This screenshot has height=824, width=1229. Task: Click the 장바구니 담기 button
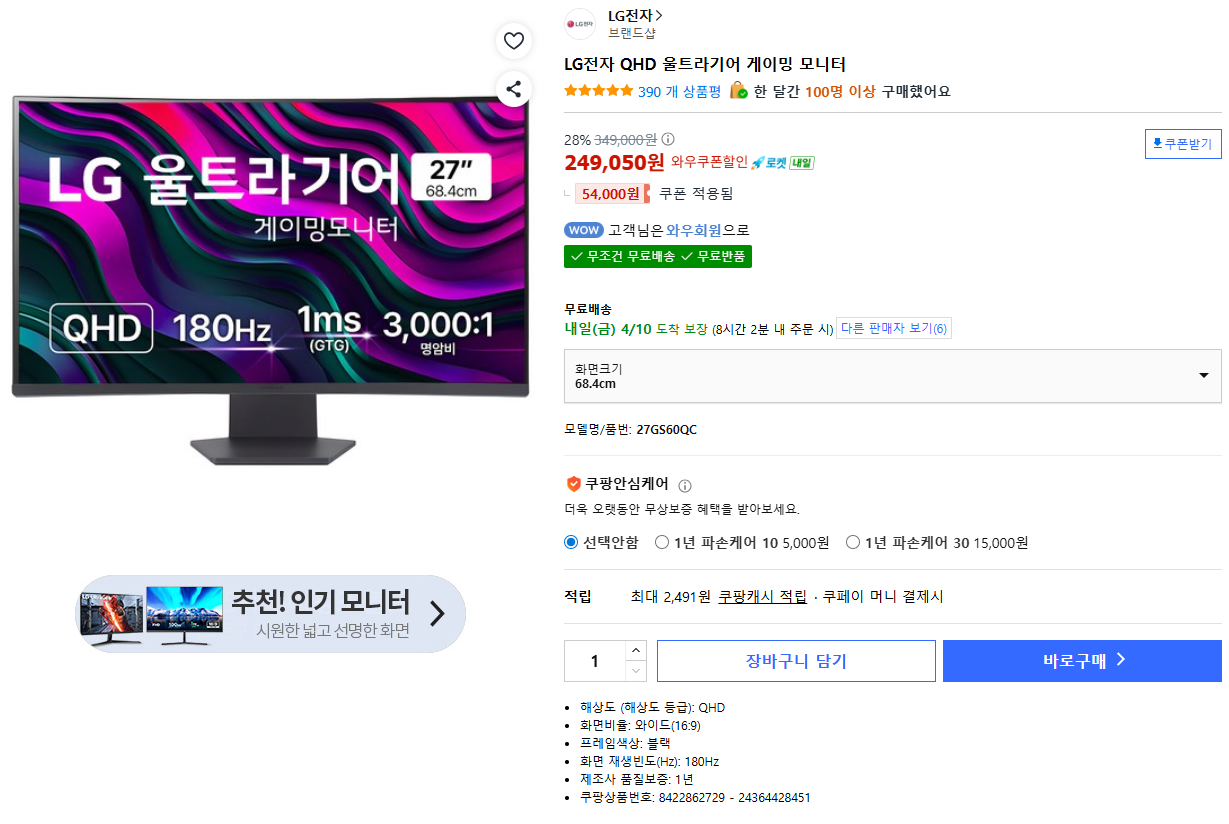pos(796,661)
